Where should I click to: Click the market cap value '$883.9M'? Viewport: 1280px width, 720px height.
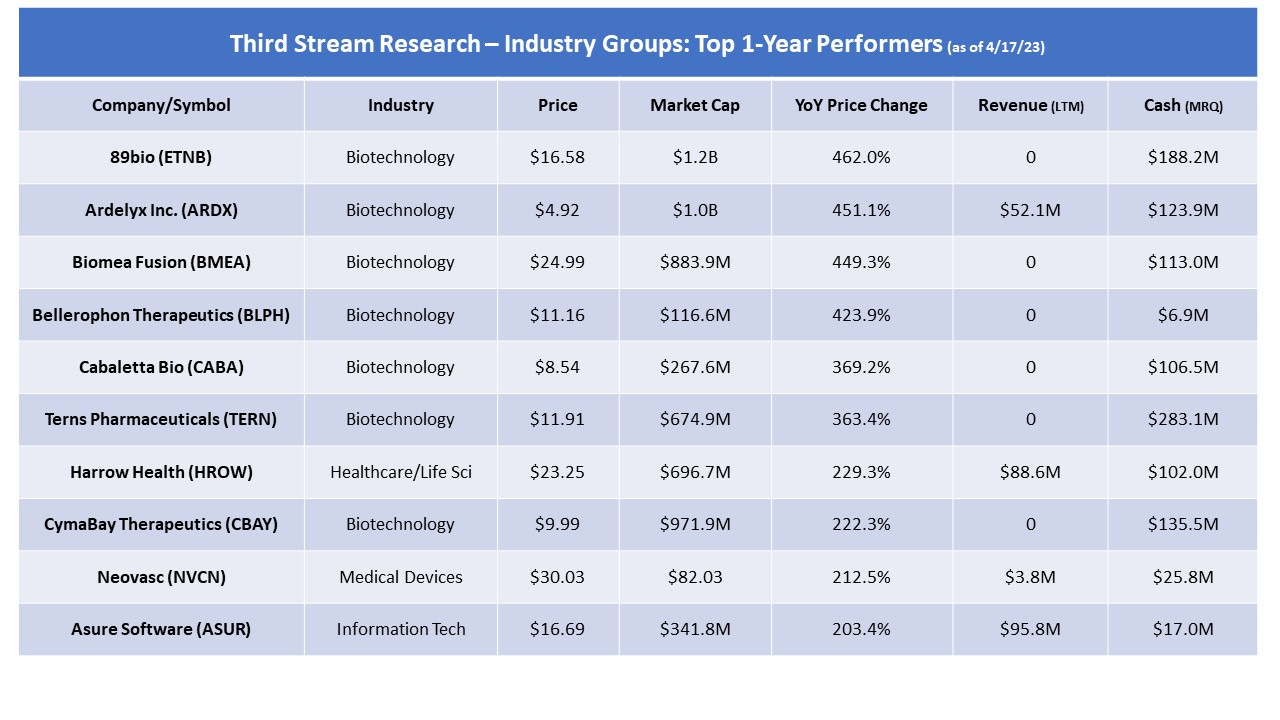click(x=695, y=262)
